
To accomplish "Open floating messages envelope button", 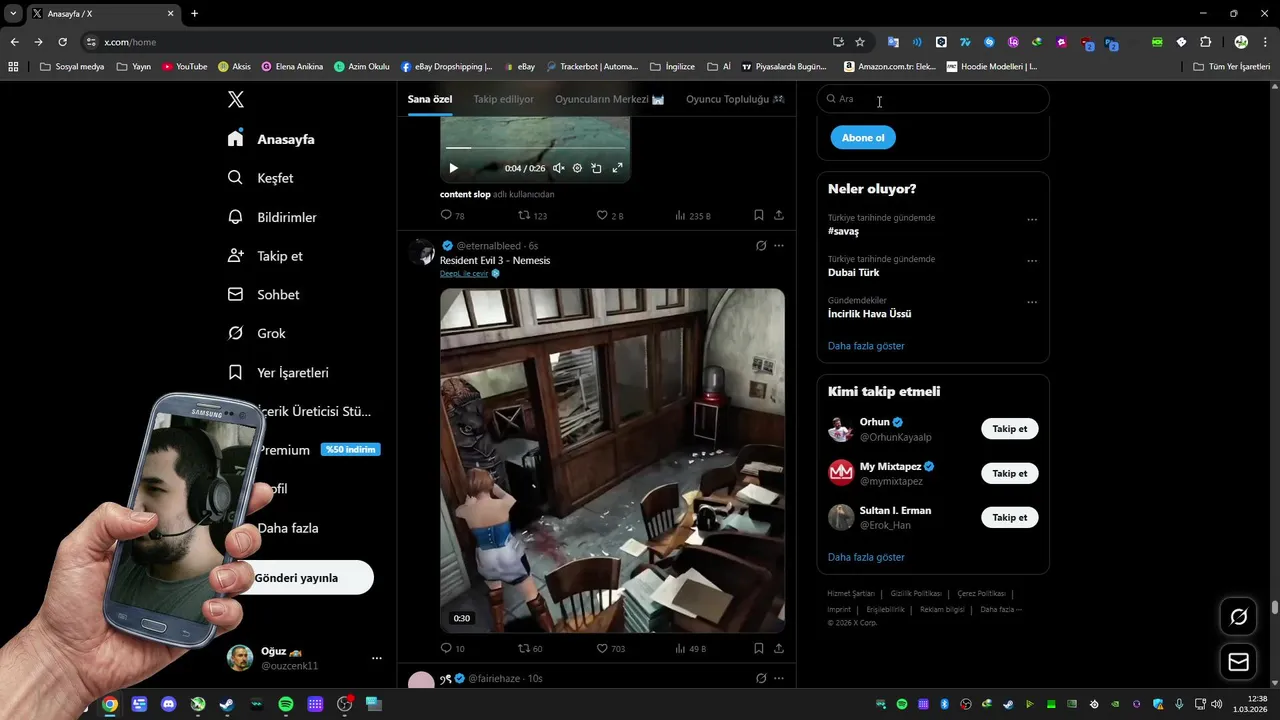I will pos(1238,662).
